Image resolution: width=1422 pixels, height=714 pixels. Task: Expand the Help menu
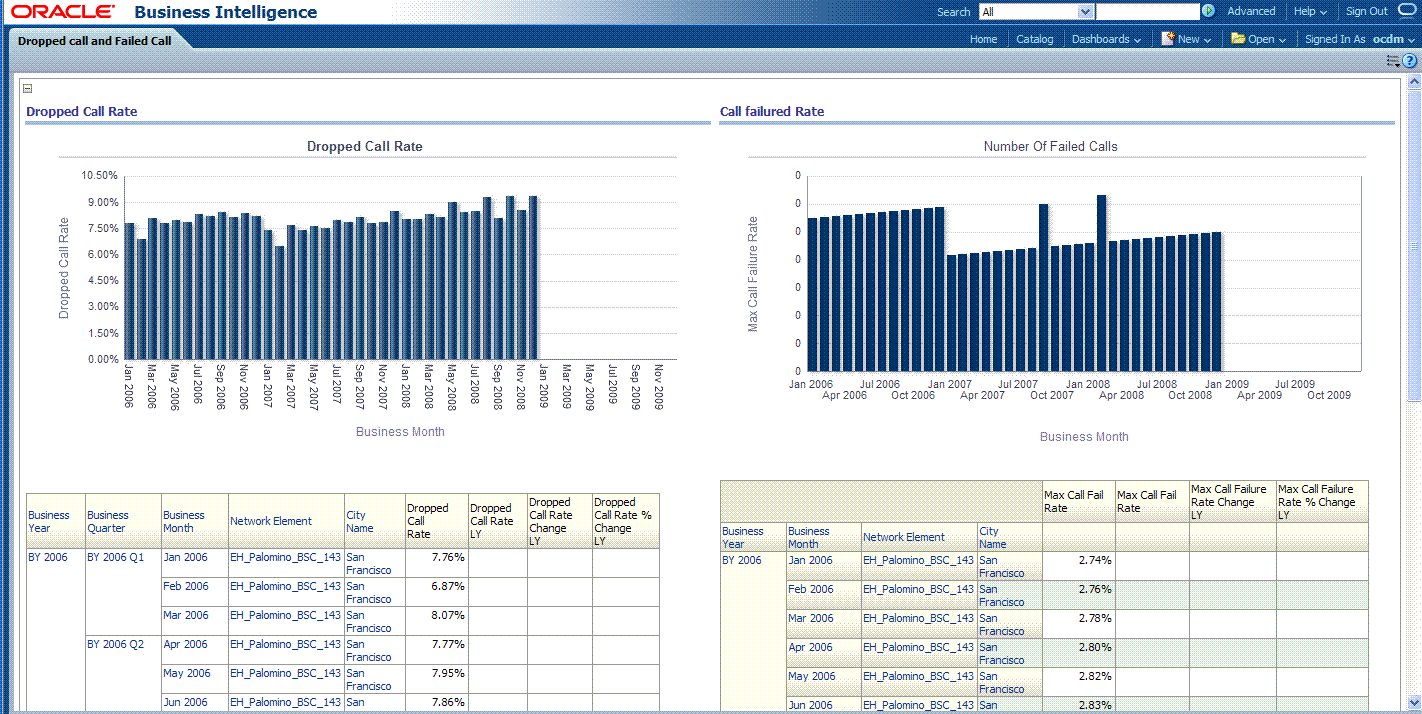tap(1310, 12)
